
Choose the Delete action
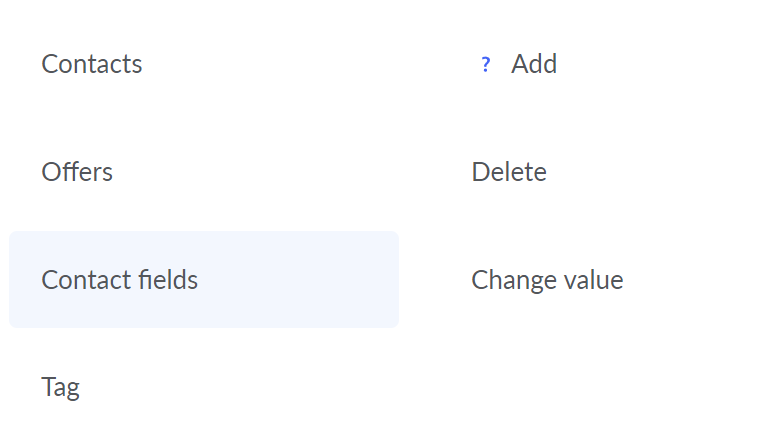point(509,172)
